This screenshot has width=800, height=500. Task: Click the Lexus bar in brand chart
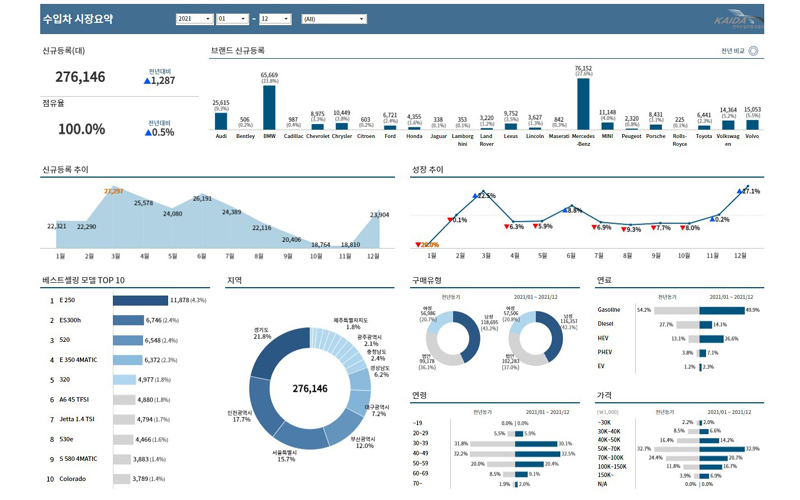(511, 127)
